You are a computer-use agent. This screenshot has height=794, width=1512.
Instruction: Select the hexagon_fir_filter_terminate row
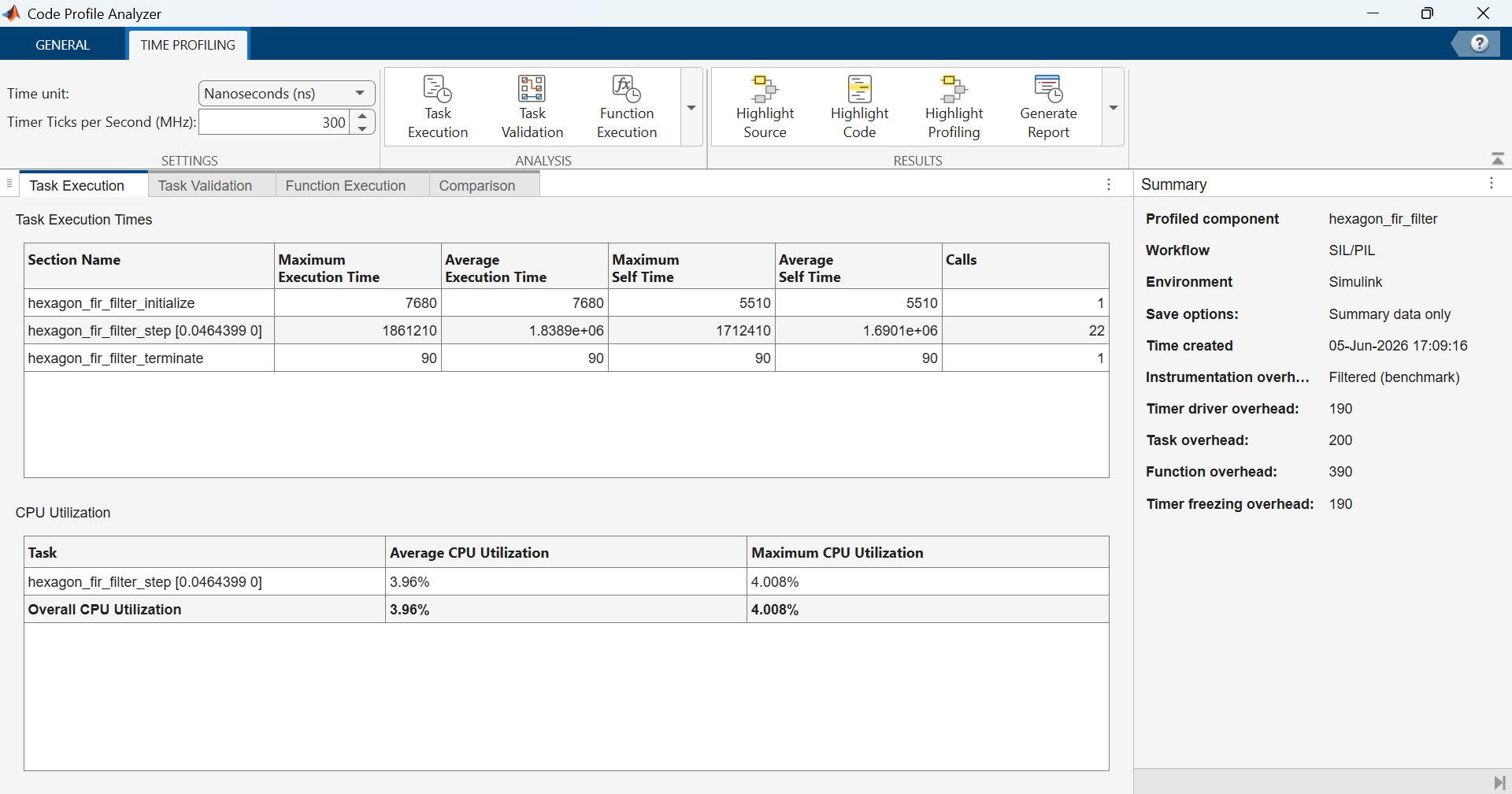tap(566, 358)
